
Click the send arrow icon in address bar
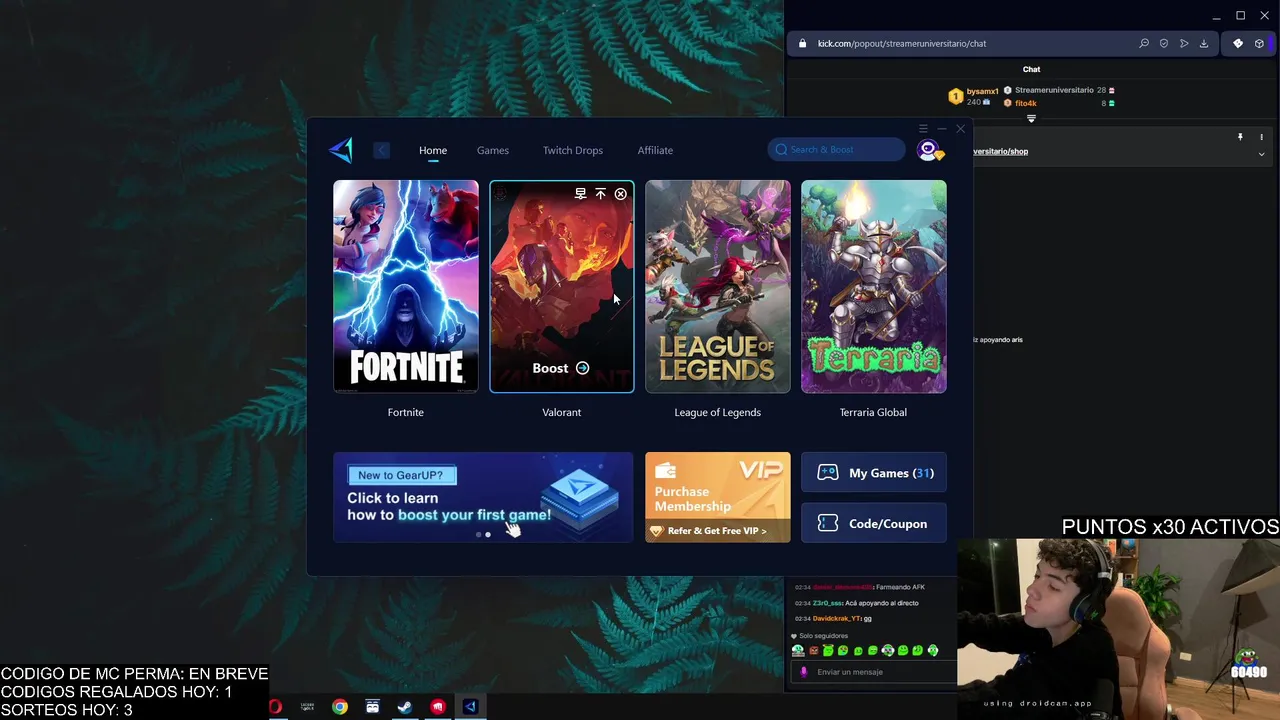[1184, 44]
